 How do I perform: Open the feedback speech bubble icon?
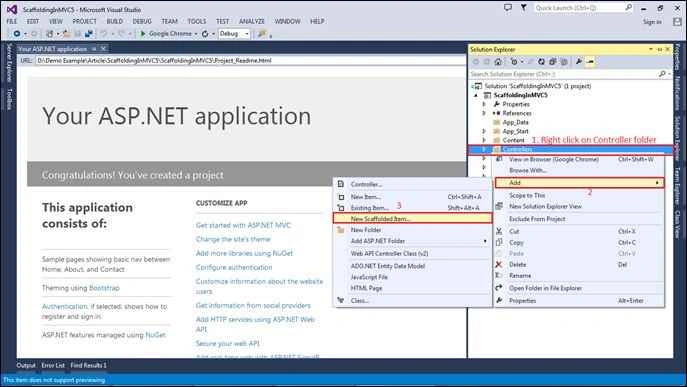pyautogui.click(x=508, y=7)
